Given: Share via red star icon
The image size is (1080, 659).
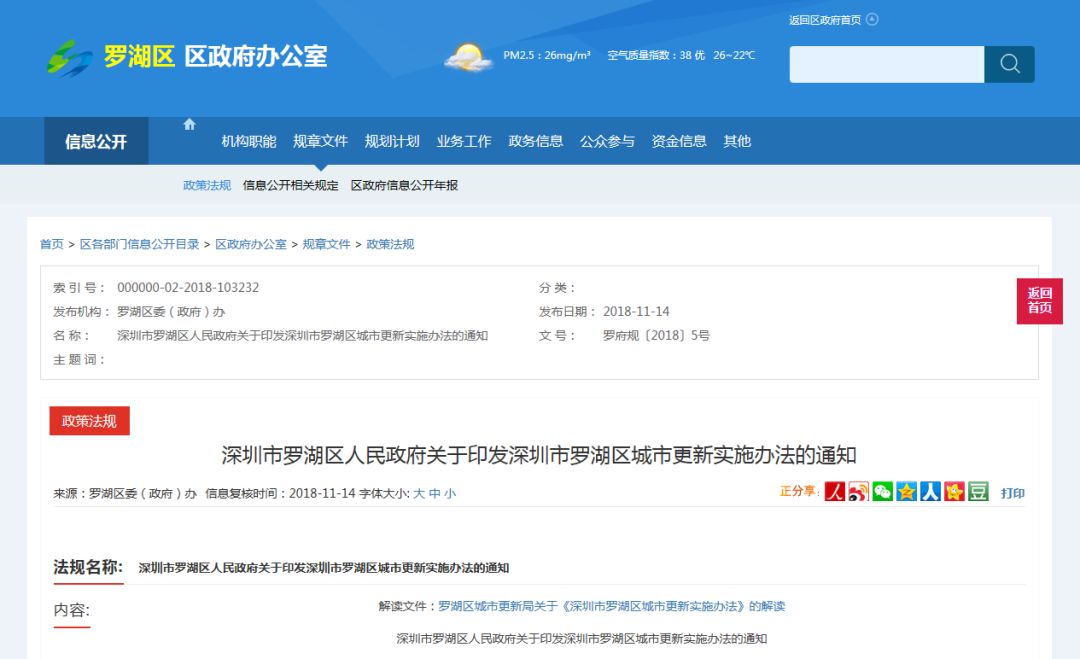Looking at the screenshot, I should (954, 492).
